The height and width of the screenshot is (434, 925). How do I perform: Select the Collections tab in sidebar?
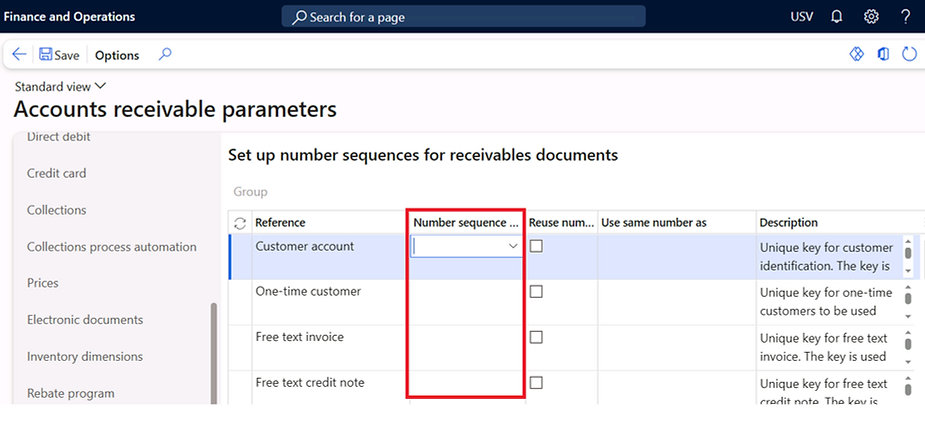pos(57,210)
